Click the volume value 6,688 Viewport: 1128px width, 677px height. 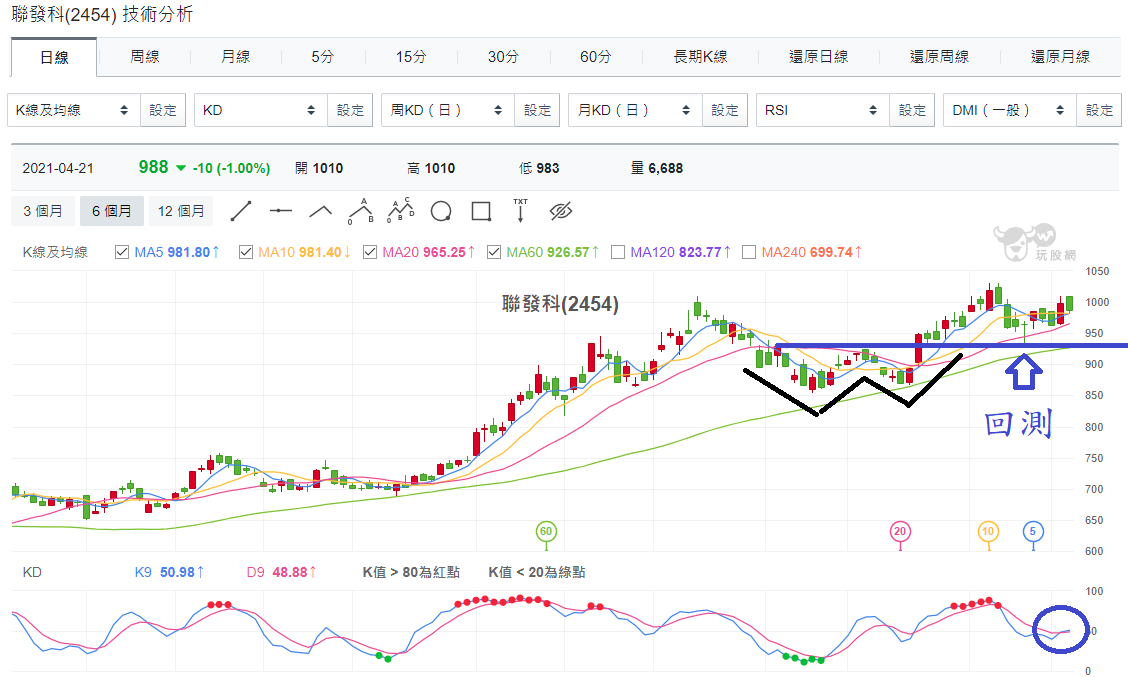(665, 168)
